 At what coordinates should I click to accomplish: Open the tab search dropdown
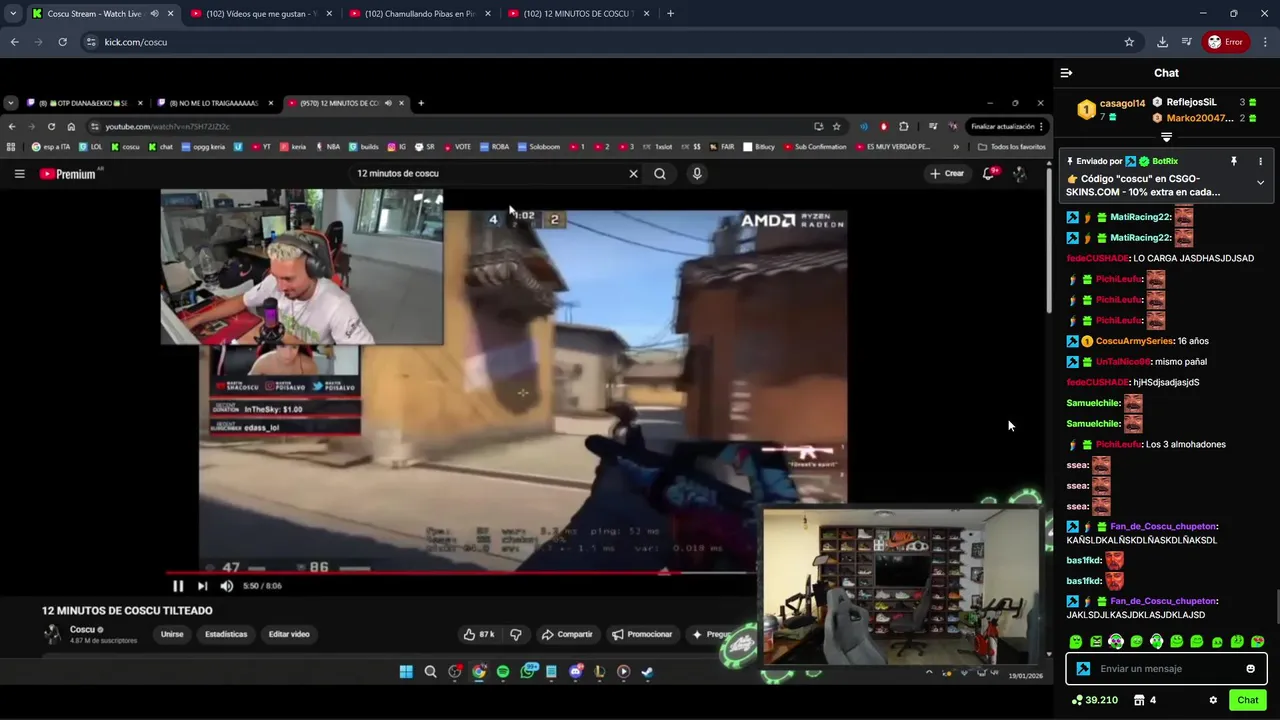12,14
